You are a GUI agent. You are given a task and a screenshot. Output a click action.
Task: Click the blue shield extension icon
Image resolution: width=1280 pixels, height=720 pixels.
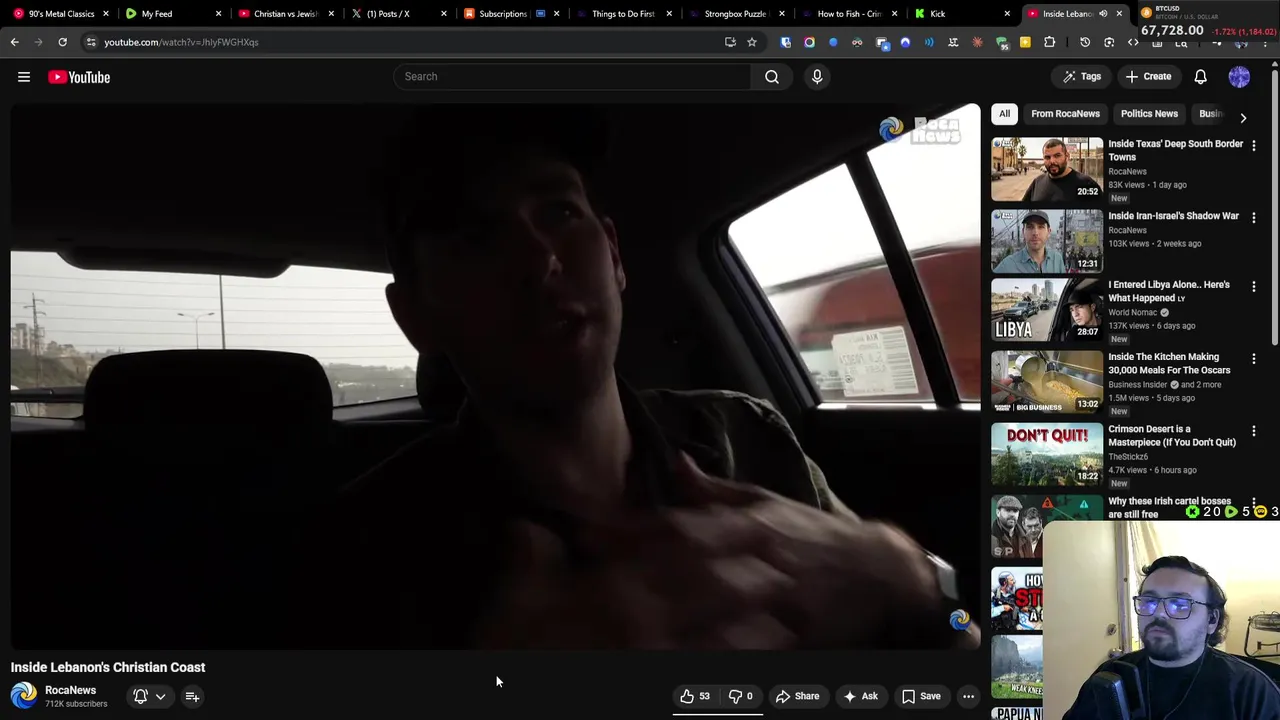pos(785,42)
